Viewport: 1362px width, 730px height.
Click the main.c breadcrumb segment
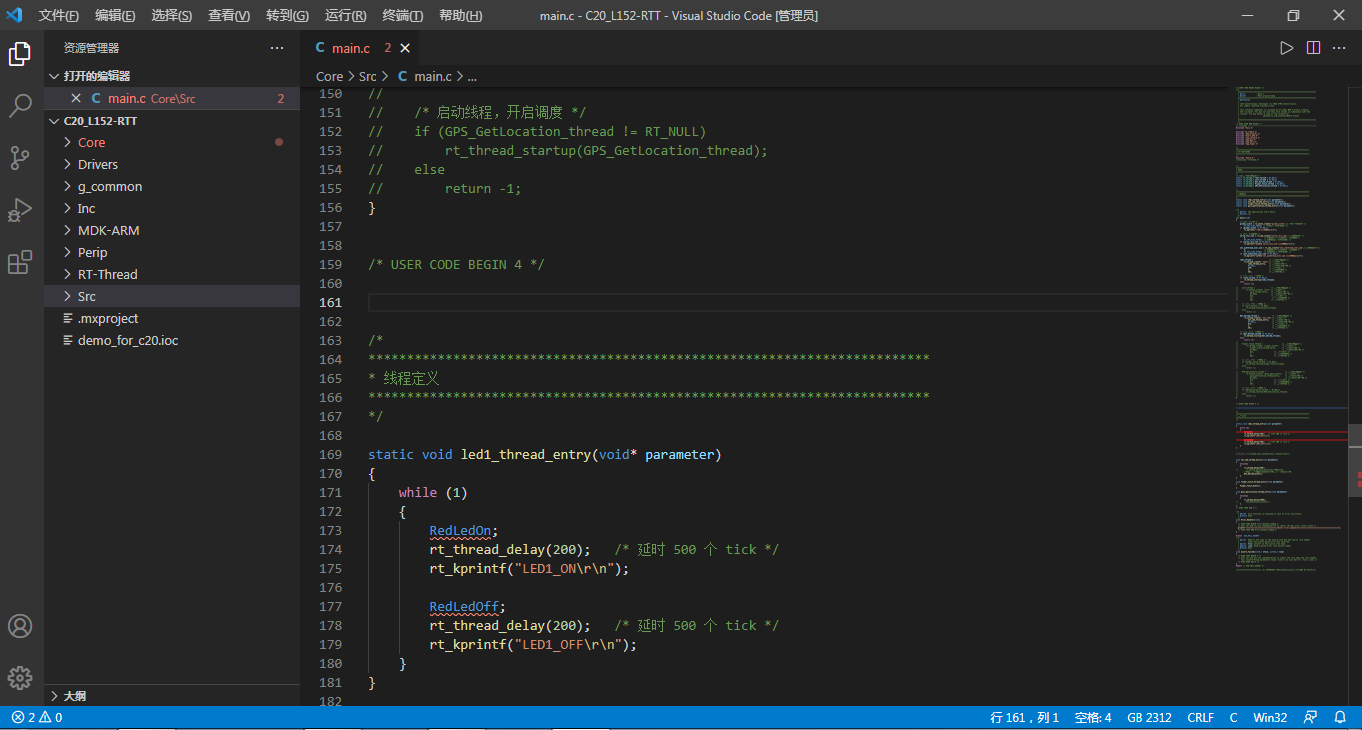(x=425, y=76)
